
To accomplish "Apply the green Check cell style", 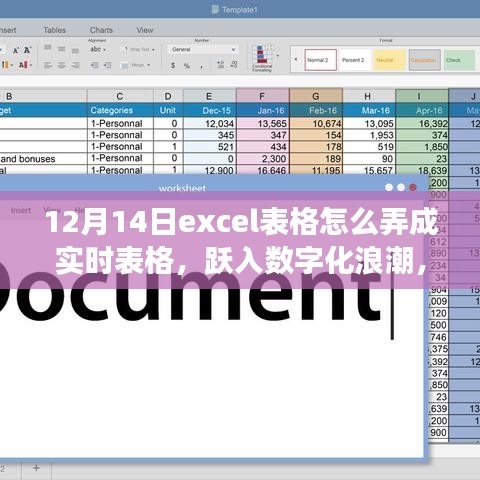I will tap(459, 60).
